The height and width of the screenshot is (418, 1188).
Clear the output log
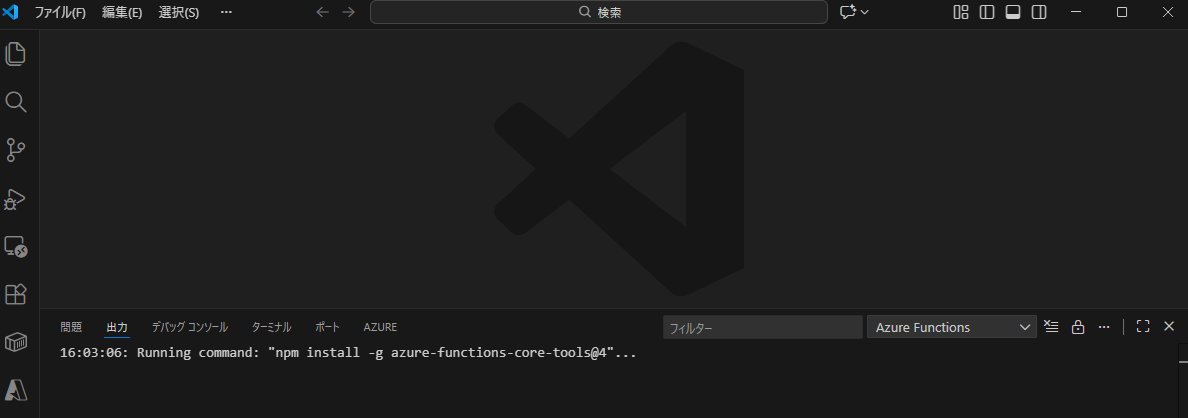pyautogui.click(x=1051, y=327)
